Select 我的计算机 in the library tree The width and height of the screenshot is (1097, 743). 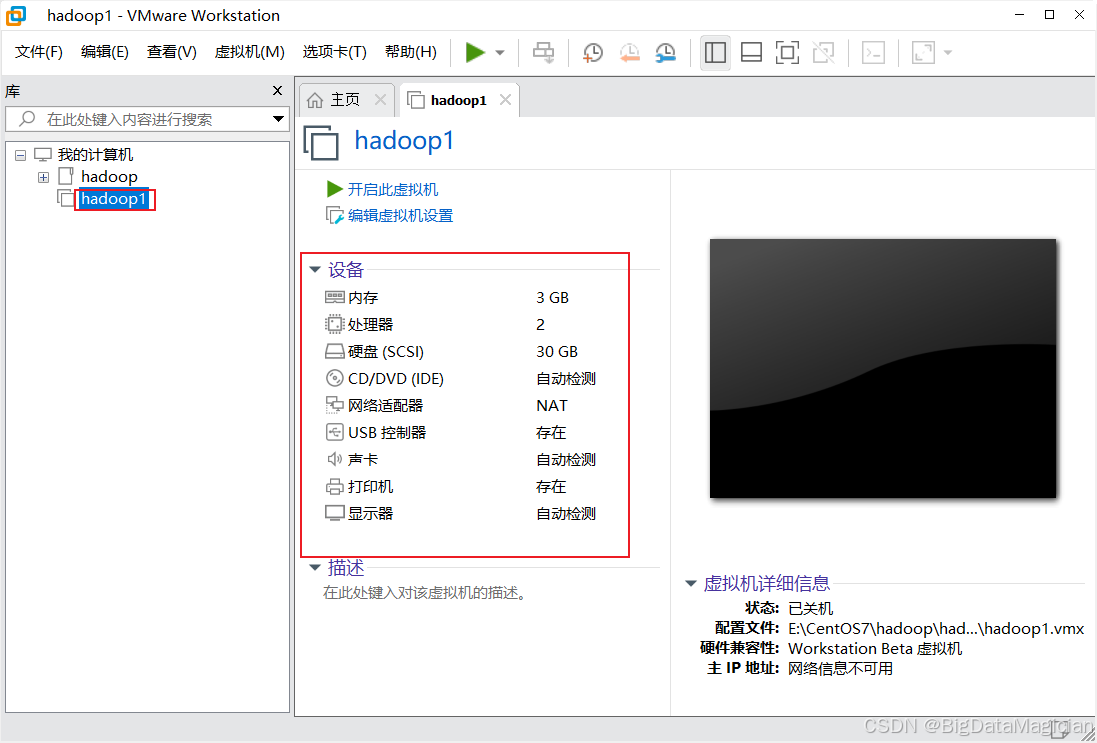(95, 155)
